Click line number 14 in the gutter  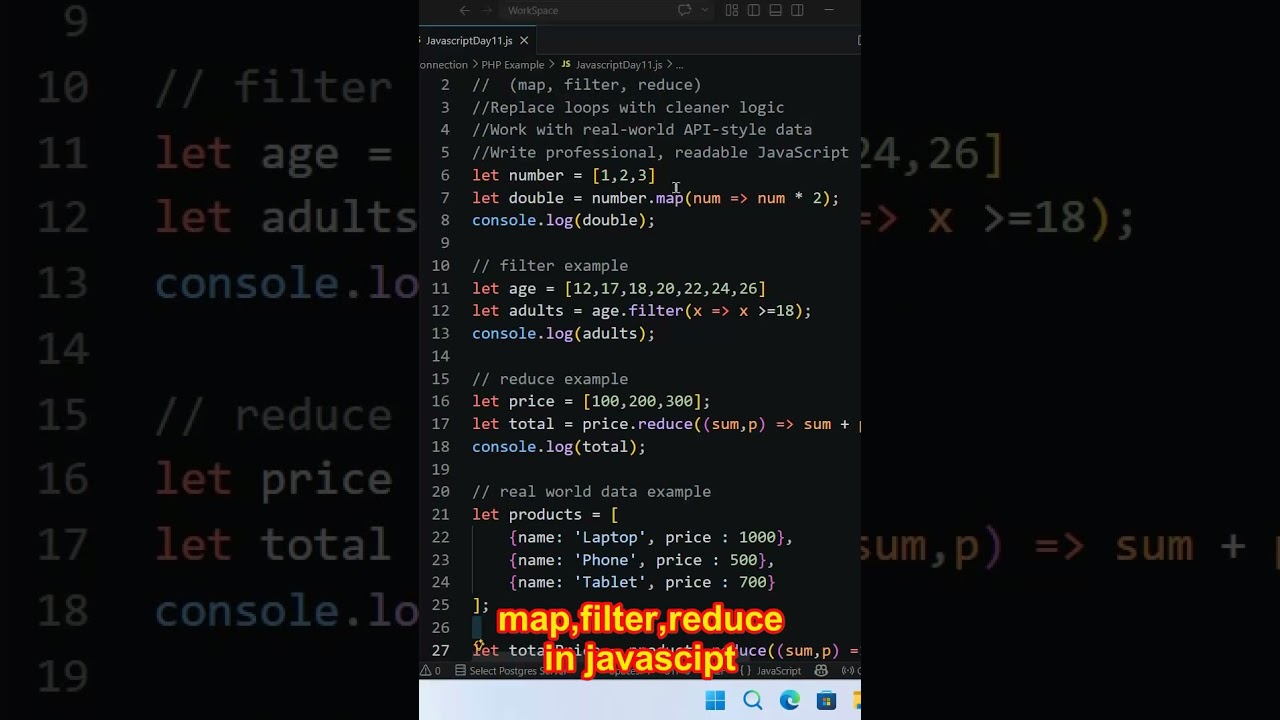pyautogui.click(x=441, y=356)
